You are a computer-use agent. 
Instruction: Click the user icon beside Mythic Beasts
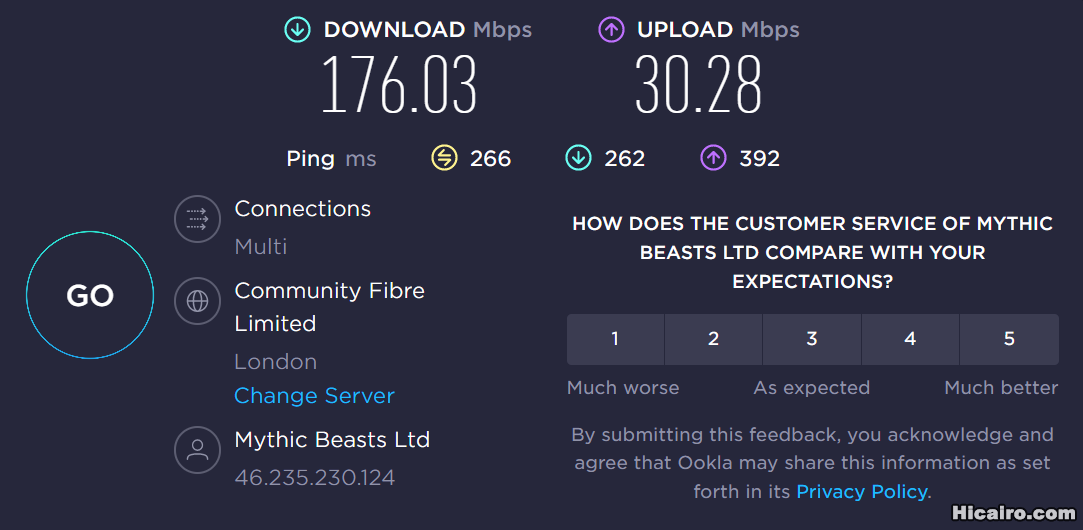pos(197,450)
